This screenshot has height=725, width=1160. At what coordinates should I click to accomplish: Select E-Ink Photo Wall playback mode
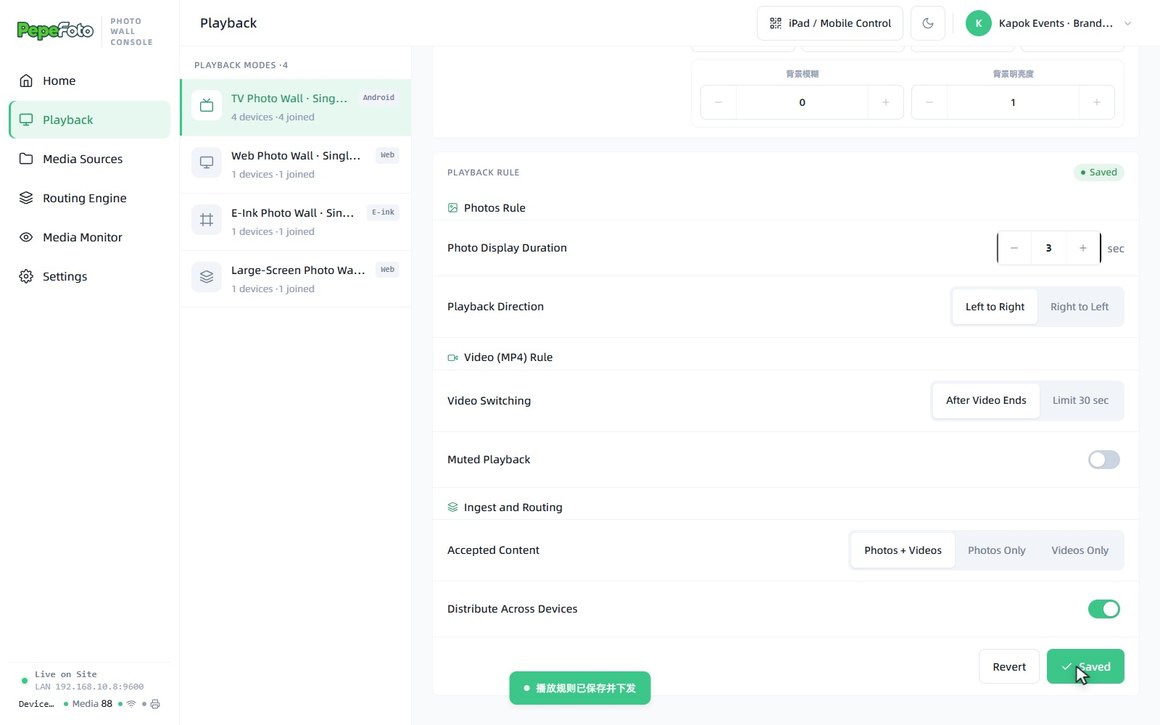point(296,221)
